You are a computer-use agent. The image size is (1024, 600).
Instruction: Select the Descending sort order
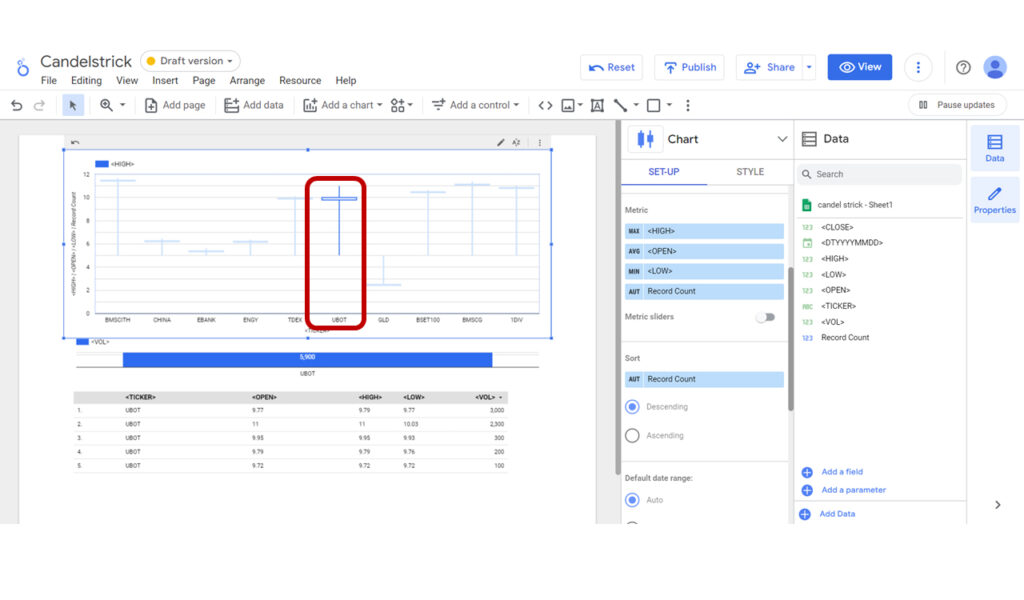click(632, 407)
